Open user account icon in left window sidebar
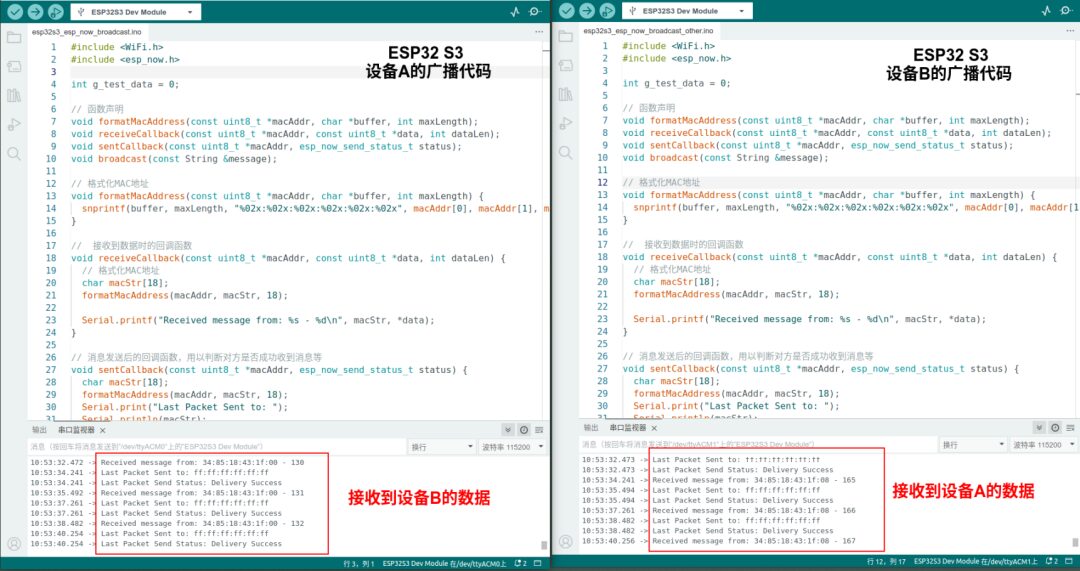 (14, 543)
